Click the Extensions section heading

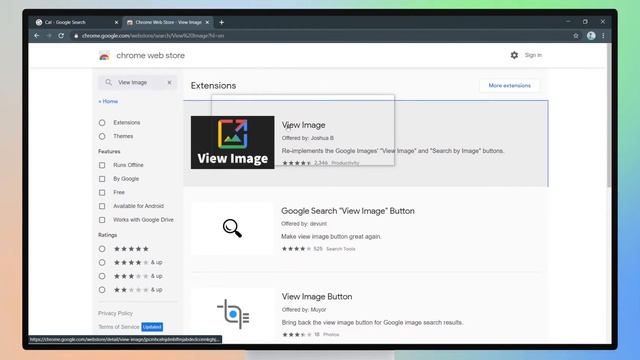click(213, 86)
